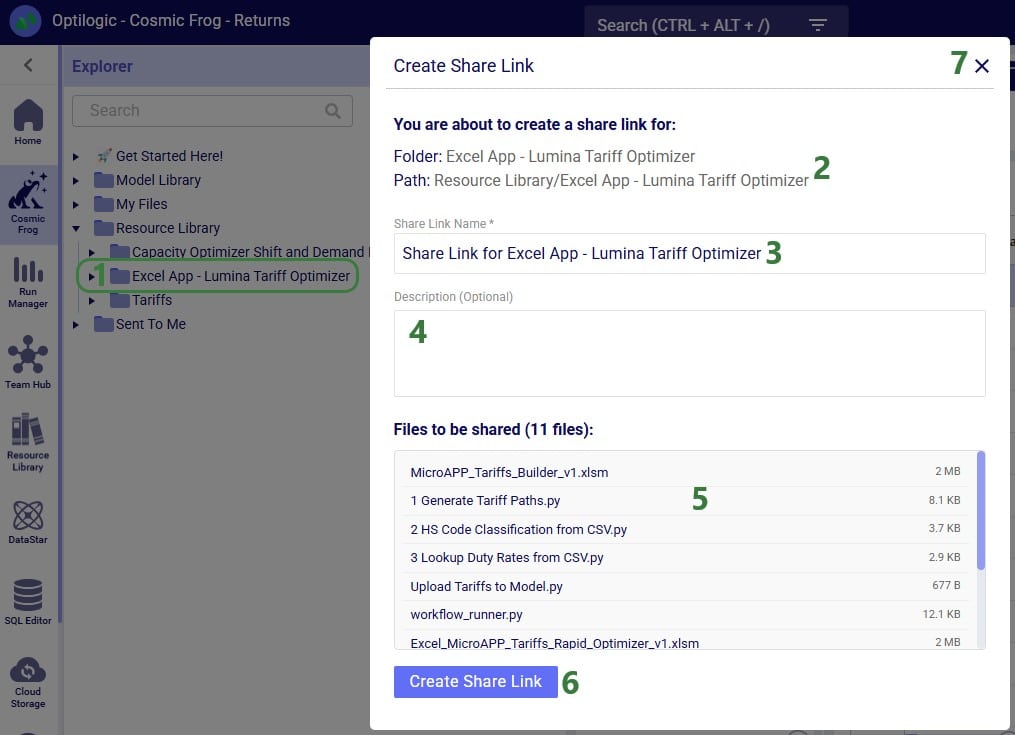The width and height of the screenshot is (1015, 735).
Task: Click the rocket icon beside Get Started Here!
Action: [x=104, y=156]
